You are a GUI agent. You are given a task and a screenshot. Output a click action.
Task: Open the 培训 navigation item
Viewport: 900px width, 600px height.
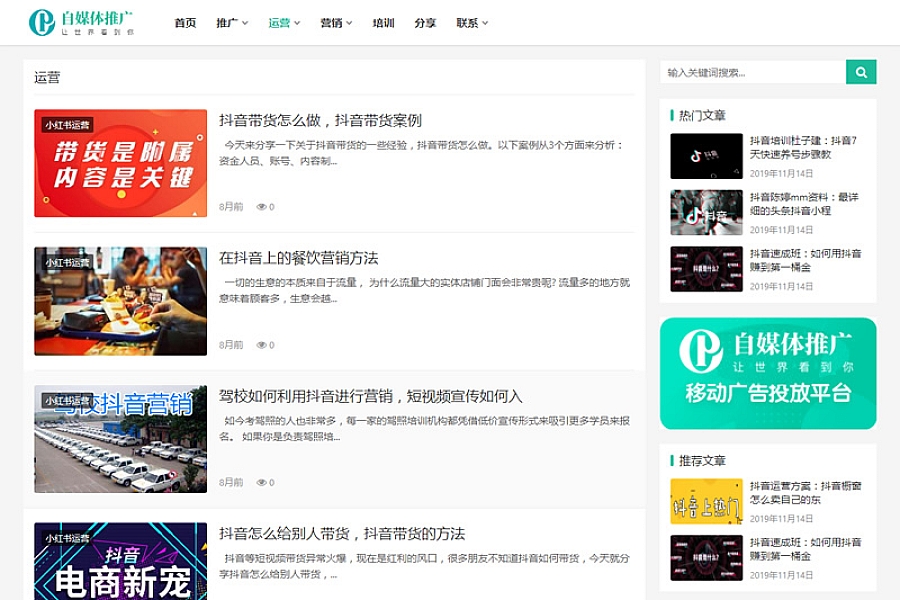coord(383,23)
